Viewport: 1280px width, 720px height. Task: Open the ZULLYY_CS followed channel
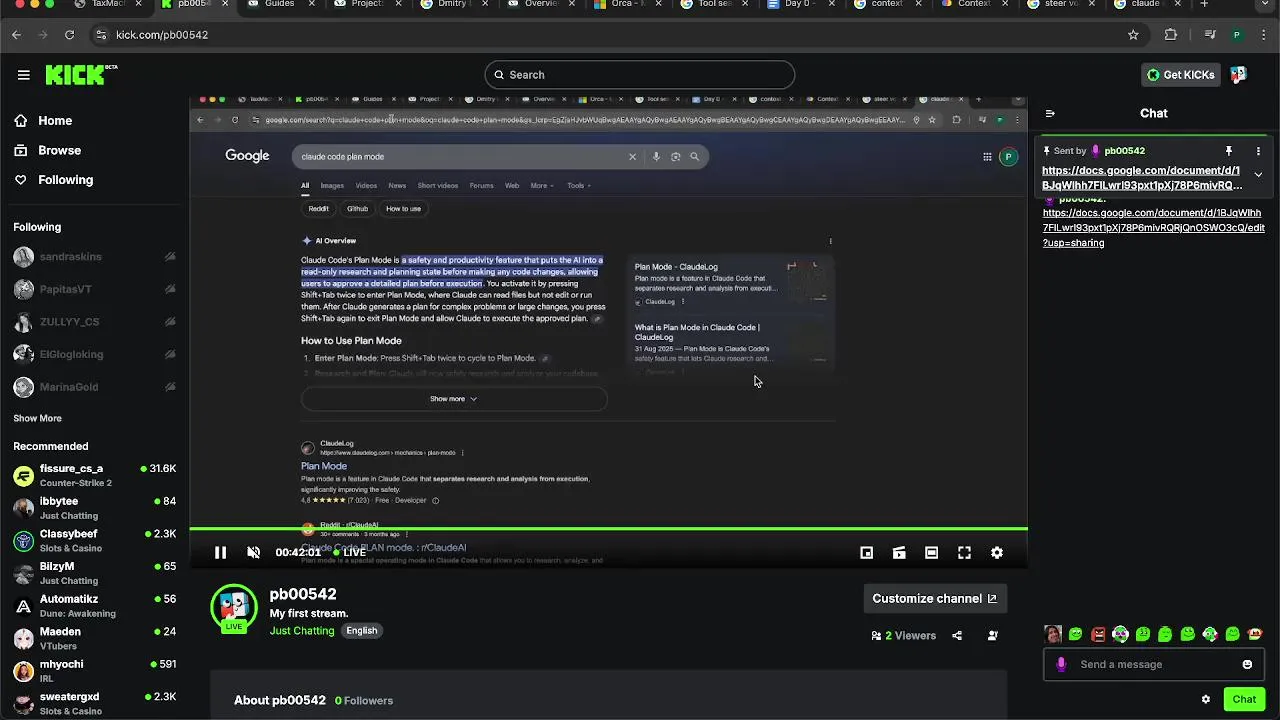tap(94, 322)
